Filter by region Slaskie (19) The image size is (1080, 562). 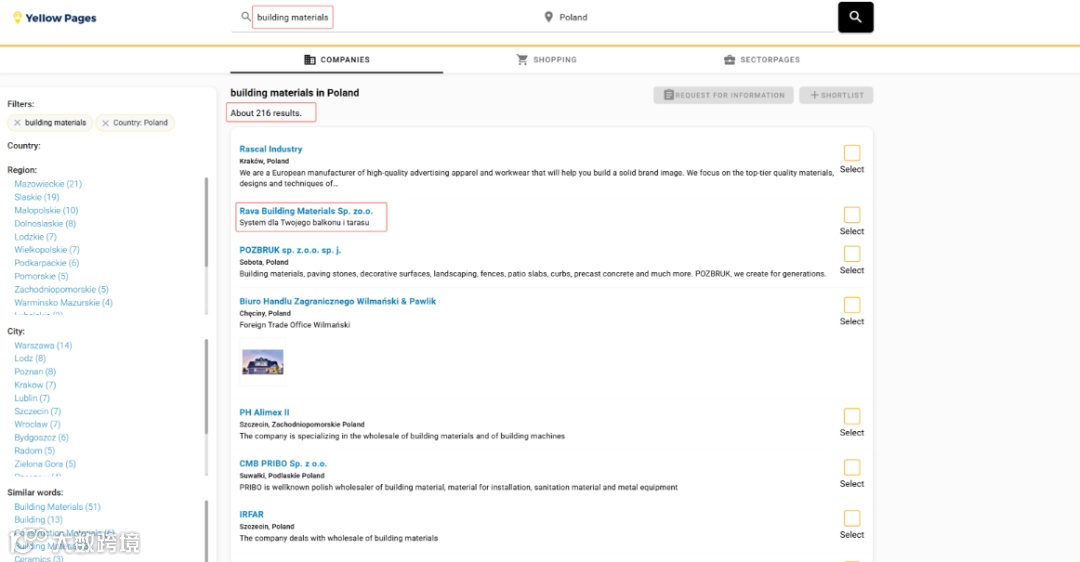coord(37,197)
